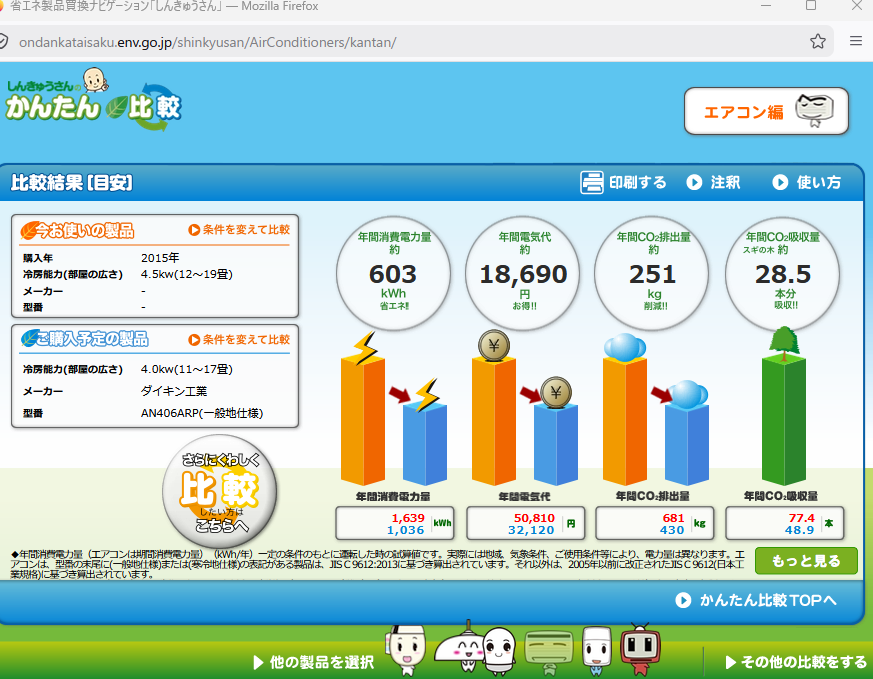Viewport: 873px width, 679px height.
Task: Click the address bar URL
Action: pos(207,42)
